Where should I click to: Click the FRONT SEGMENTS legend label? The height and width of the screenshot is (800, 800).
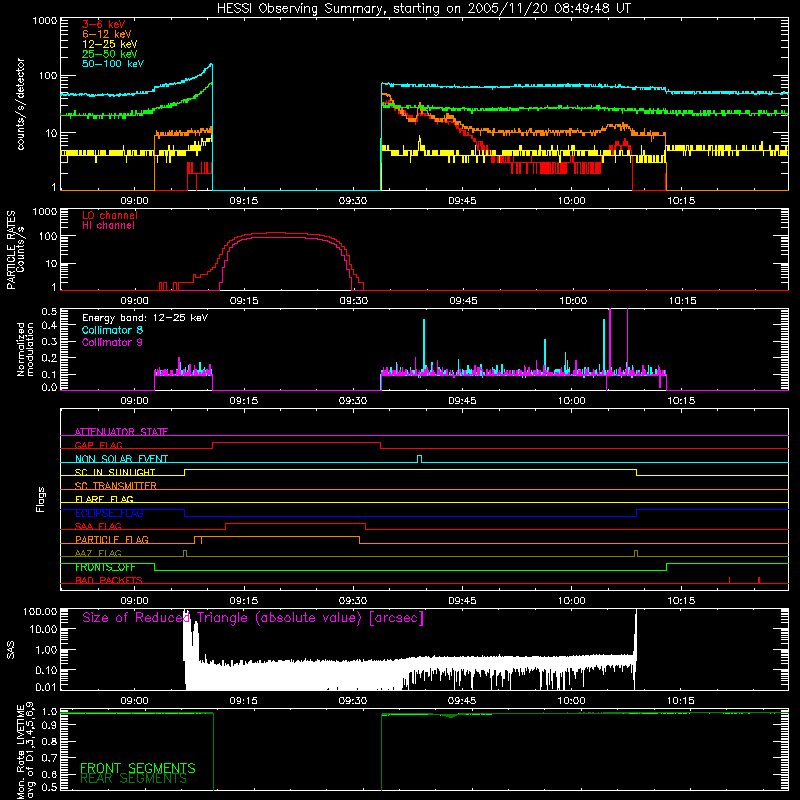[138, 768]
